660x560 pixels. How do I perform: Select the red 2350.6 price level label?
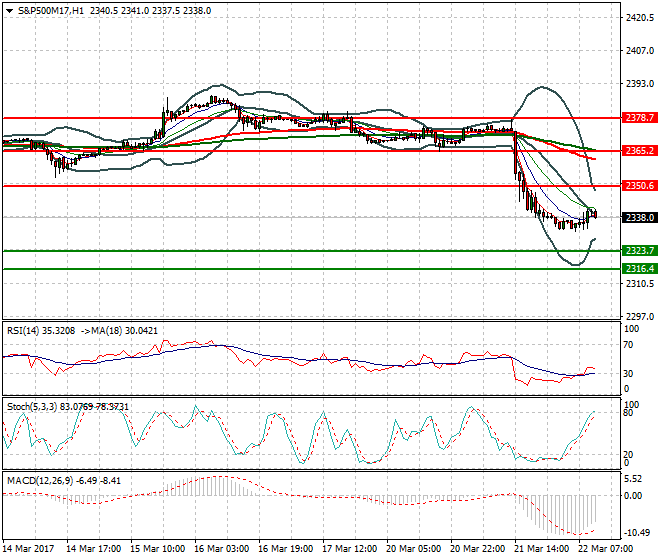point(639,186)
